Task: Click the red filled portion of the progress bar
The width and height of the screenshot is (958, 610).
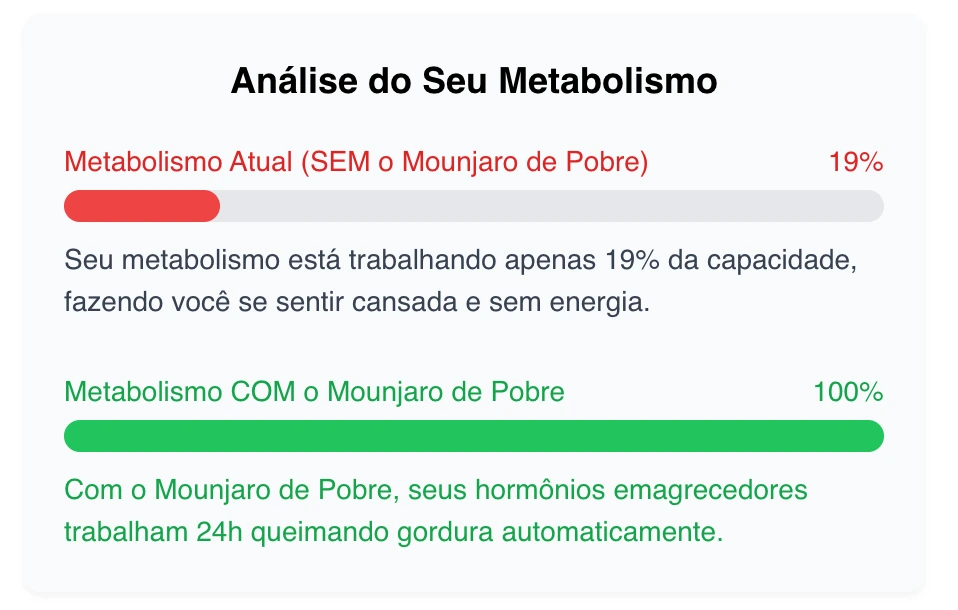Action: point(141,206)
